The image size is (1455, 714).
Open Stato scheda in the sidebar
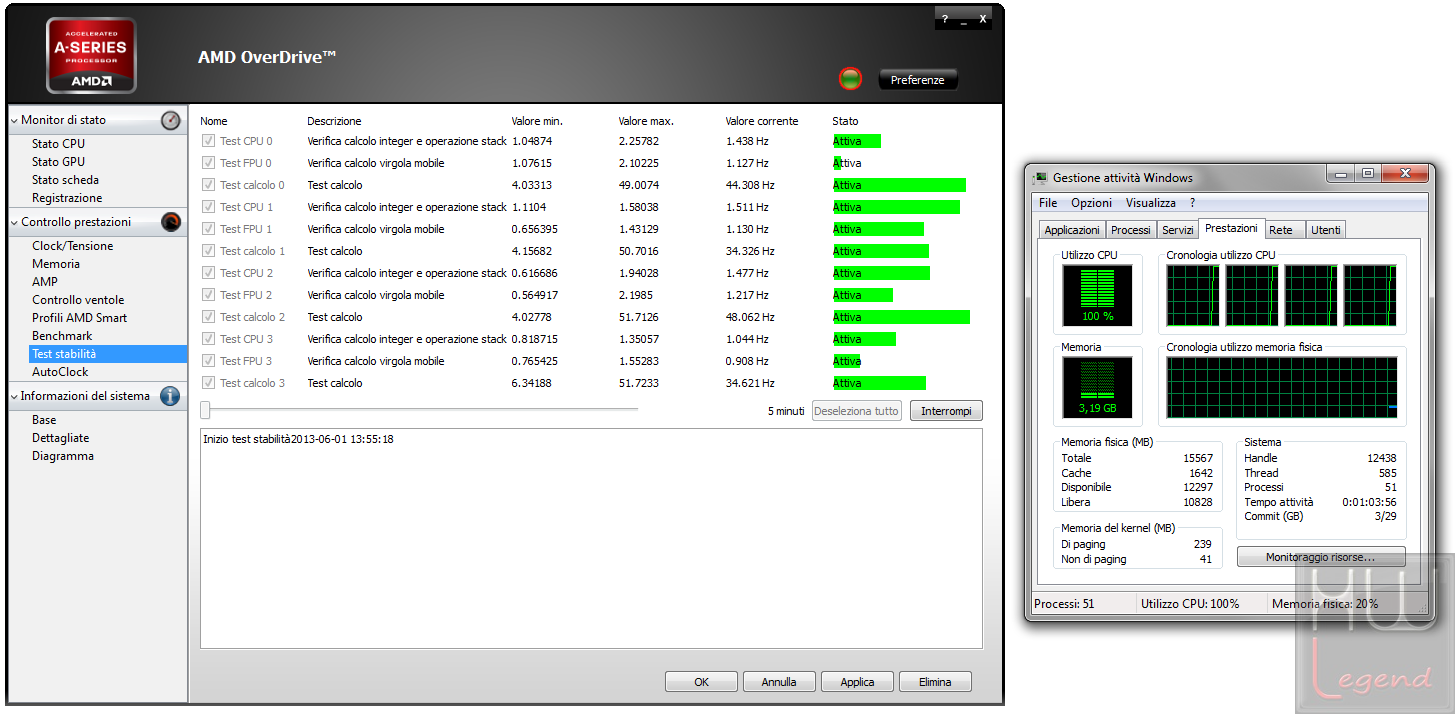(65, 180)
